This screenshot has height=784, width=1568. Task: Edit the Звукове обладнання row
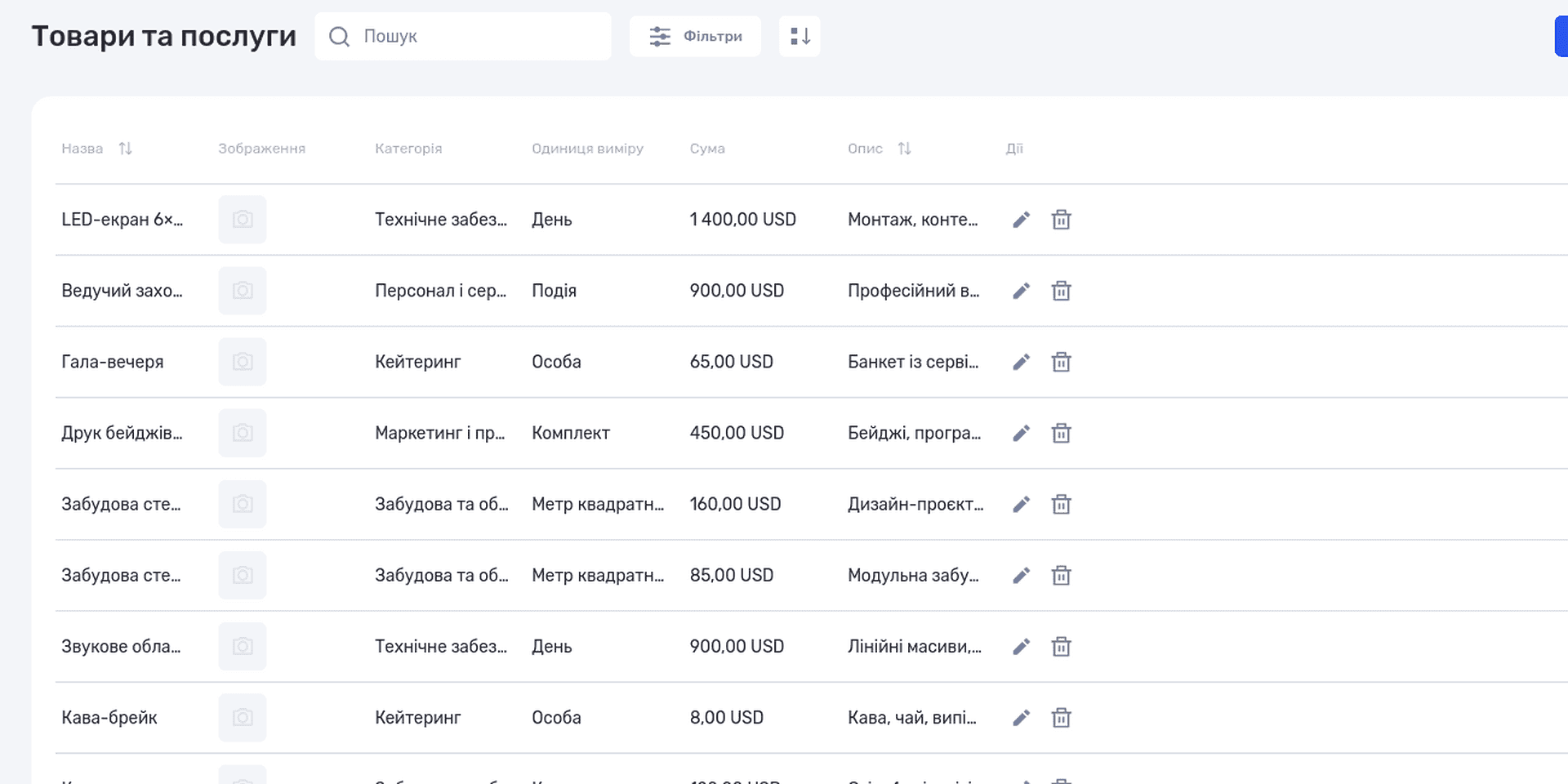1021,647
